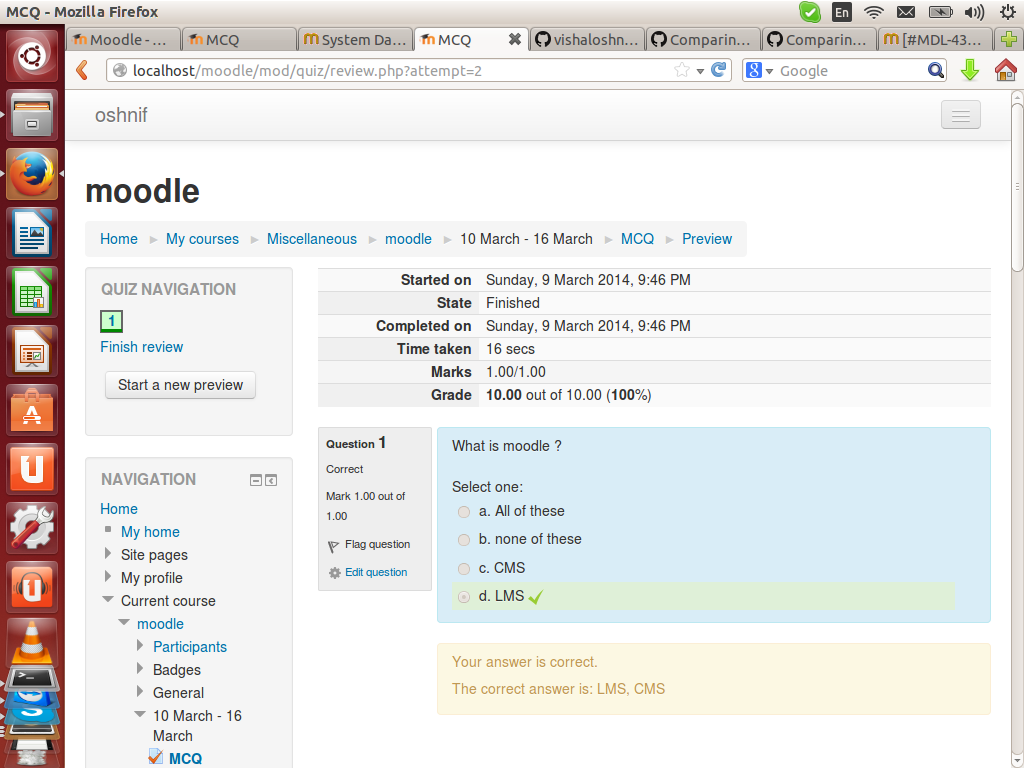Open Ubuntu Software Center launcher icon
Screen dimensions: 1024x768
[x=32, y=409]
